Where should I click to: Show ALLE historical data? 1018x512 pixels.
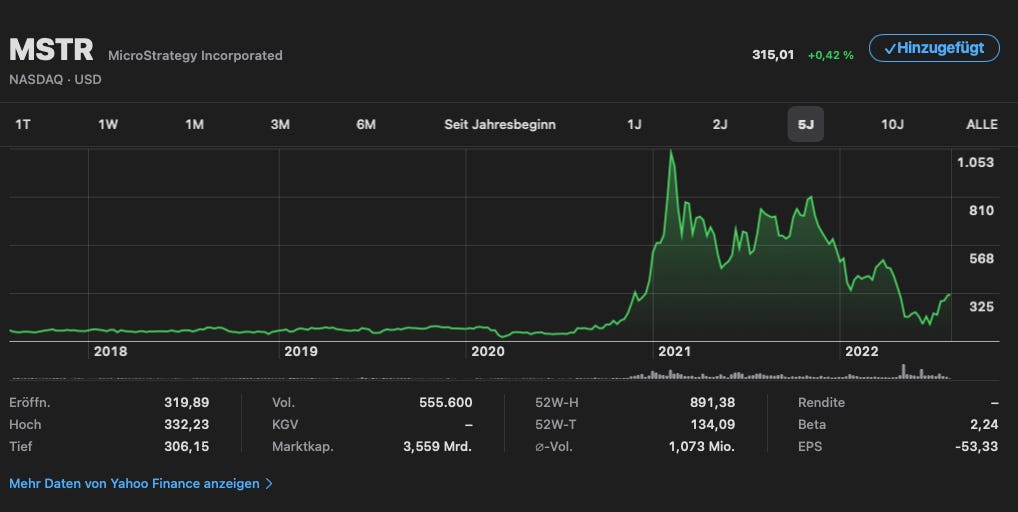tap(982, 124)
